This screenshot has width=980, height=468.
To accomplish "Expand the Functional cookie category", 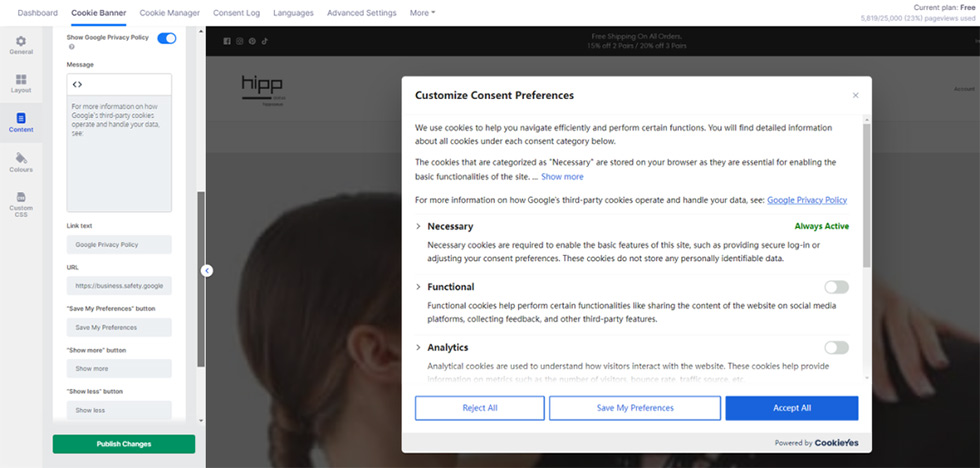I will coord(419,287).
